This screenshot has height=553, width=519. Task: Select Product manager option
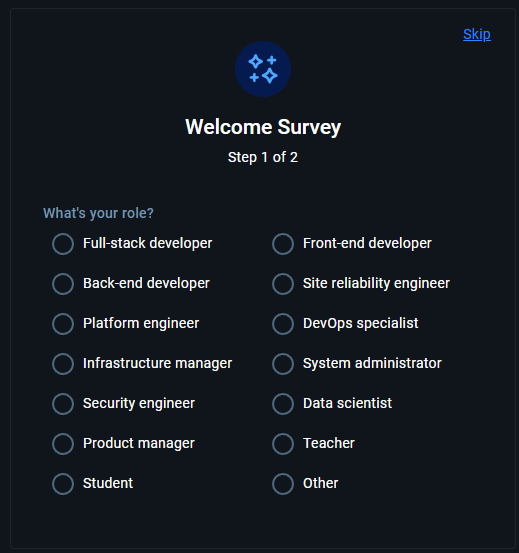[x=63, y=444]
